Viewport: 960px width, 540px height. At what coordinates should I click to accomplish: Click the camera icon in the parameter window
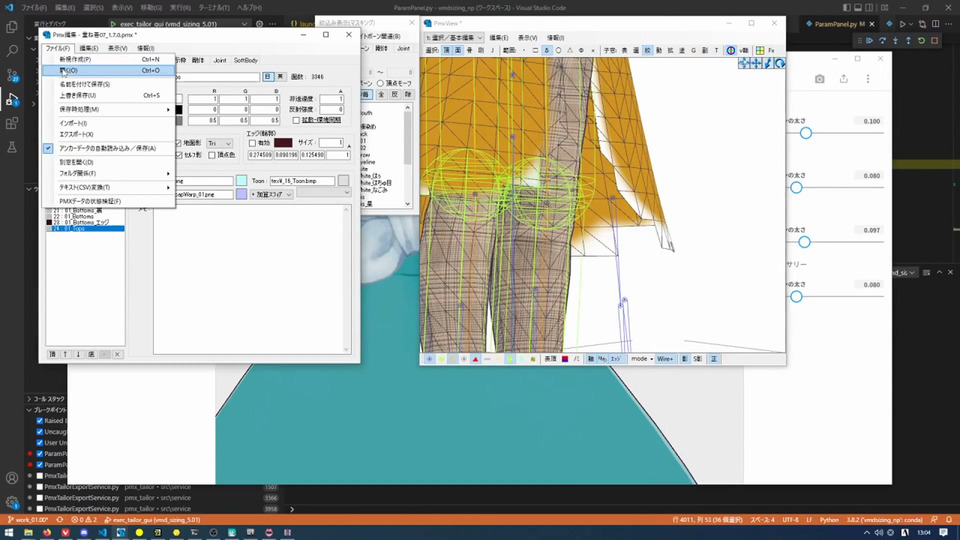coord(819,79)
